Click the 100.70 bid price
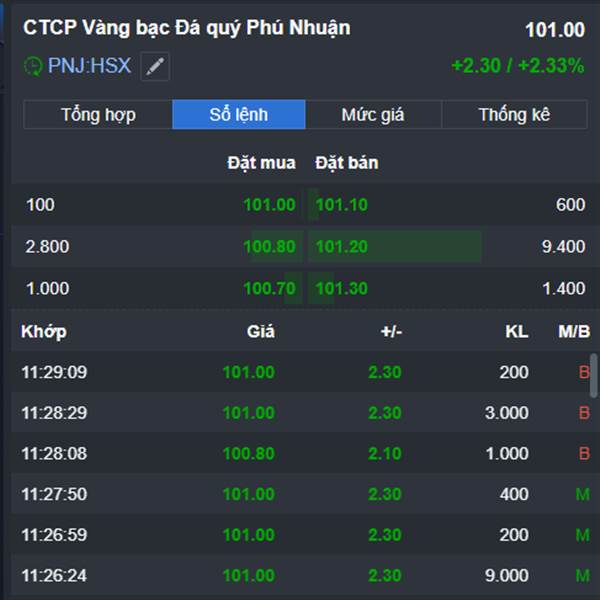600x600 pixels. click(269, 289)
